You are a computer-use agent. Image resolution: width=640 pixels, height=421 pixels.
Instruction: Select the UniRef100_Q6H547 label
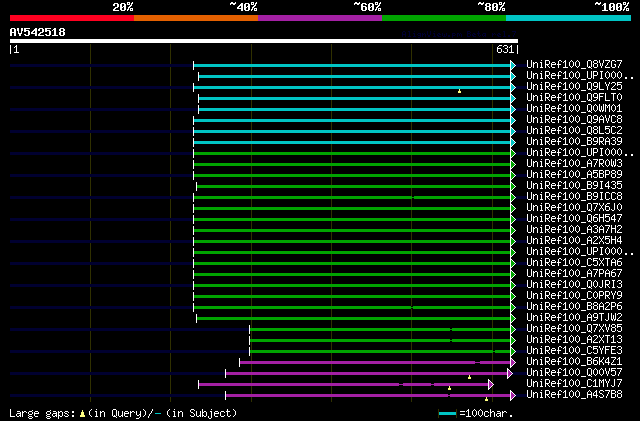click(x=574, y=218)
